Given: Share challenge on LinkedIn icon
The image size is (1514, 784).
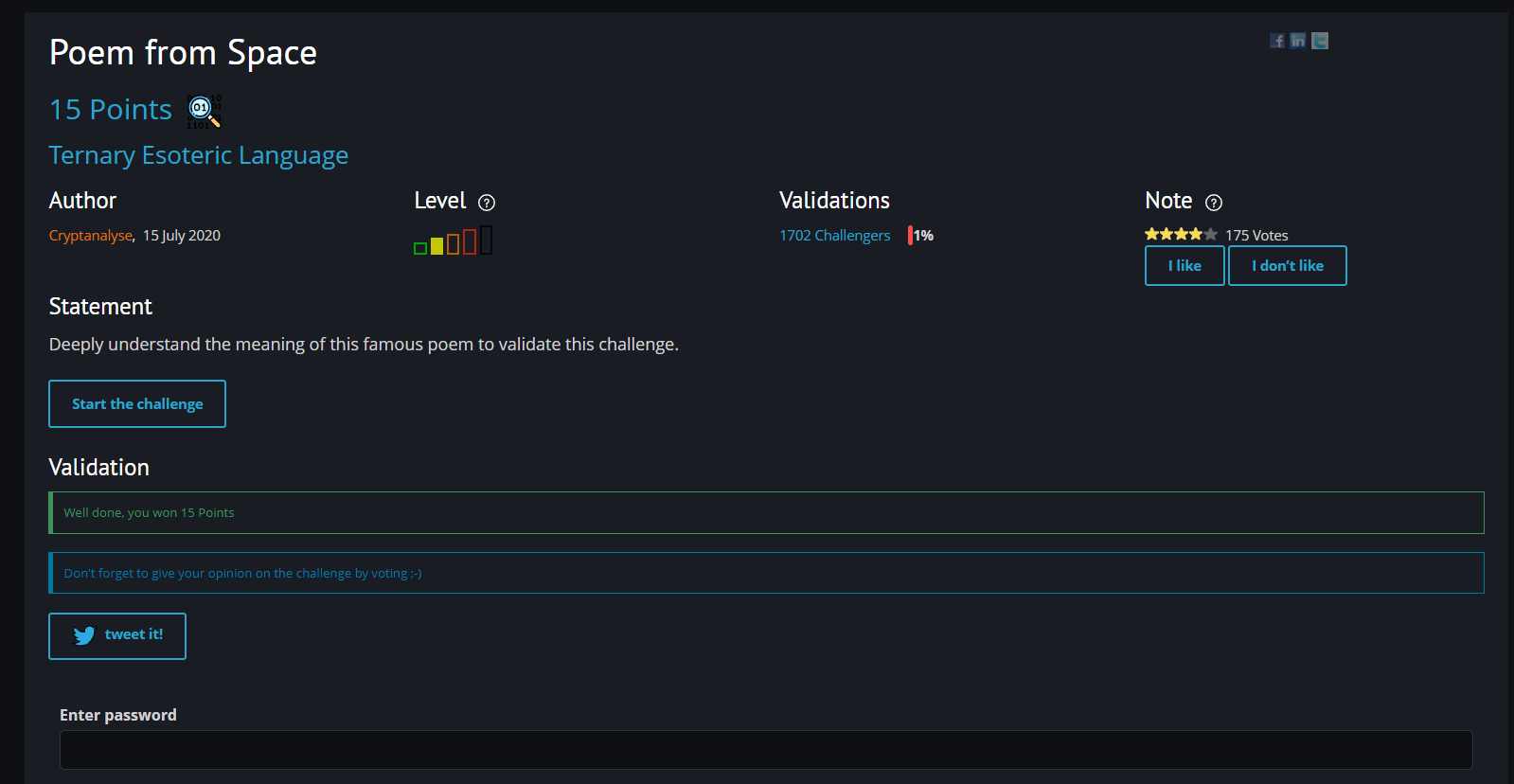Looking at the screenshot, I should click(x=1298, y=41).
